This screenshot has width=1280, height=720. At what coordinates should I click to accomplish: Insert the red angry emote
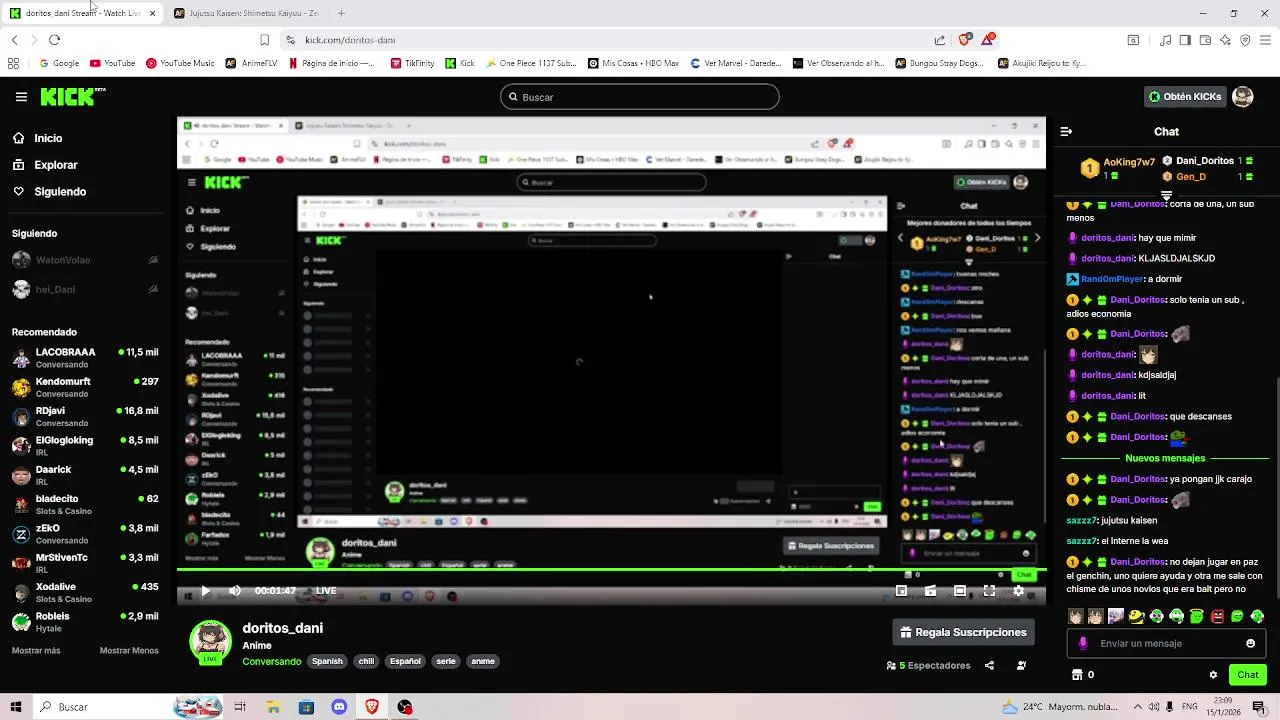(1217, 617)
